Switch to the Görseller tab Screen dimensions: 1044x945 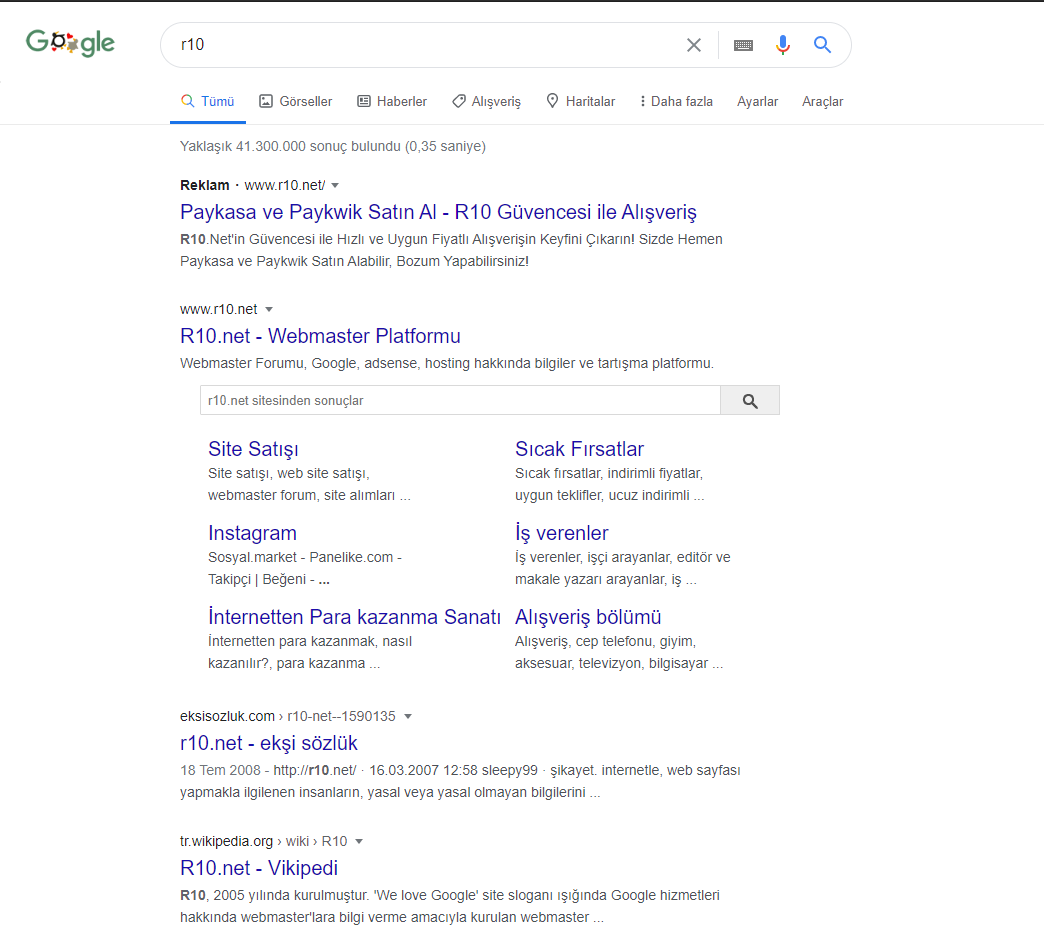pyautogui.click(x=296, y=101)
